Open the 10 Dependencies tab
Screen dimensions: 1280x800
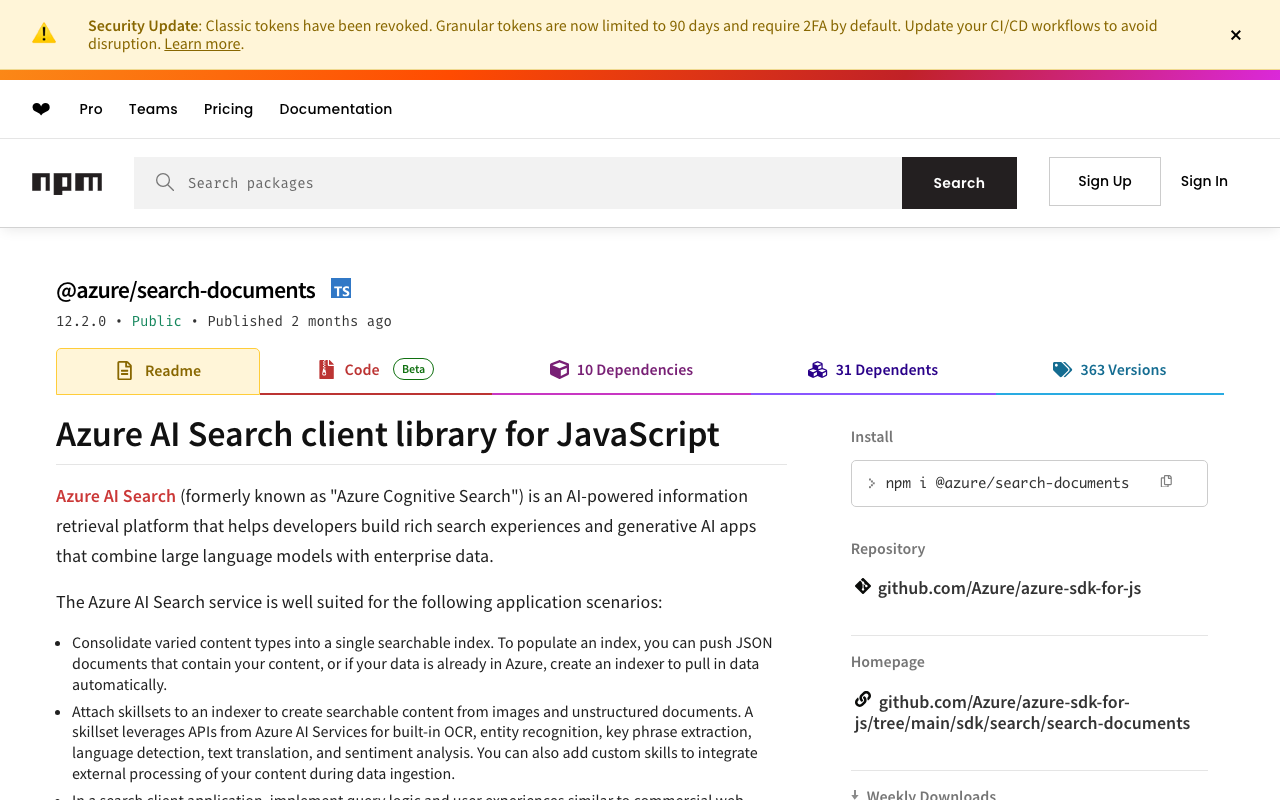(622, 370)
